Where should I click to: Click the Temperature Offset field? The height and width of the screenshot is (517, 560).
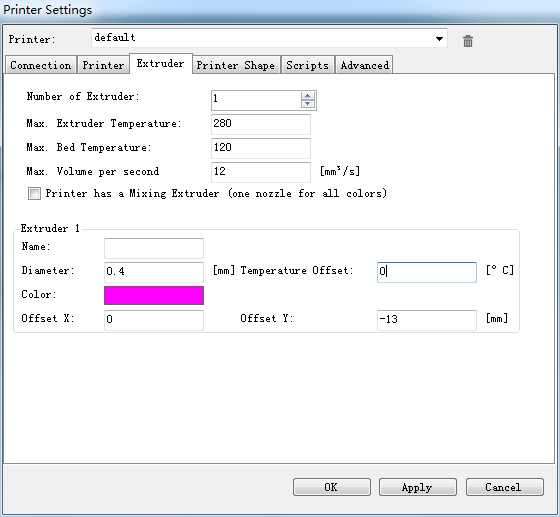point(427,272)
